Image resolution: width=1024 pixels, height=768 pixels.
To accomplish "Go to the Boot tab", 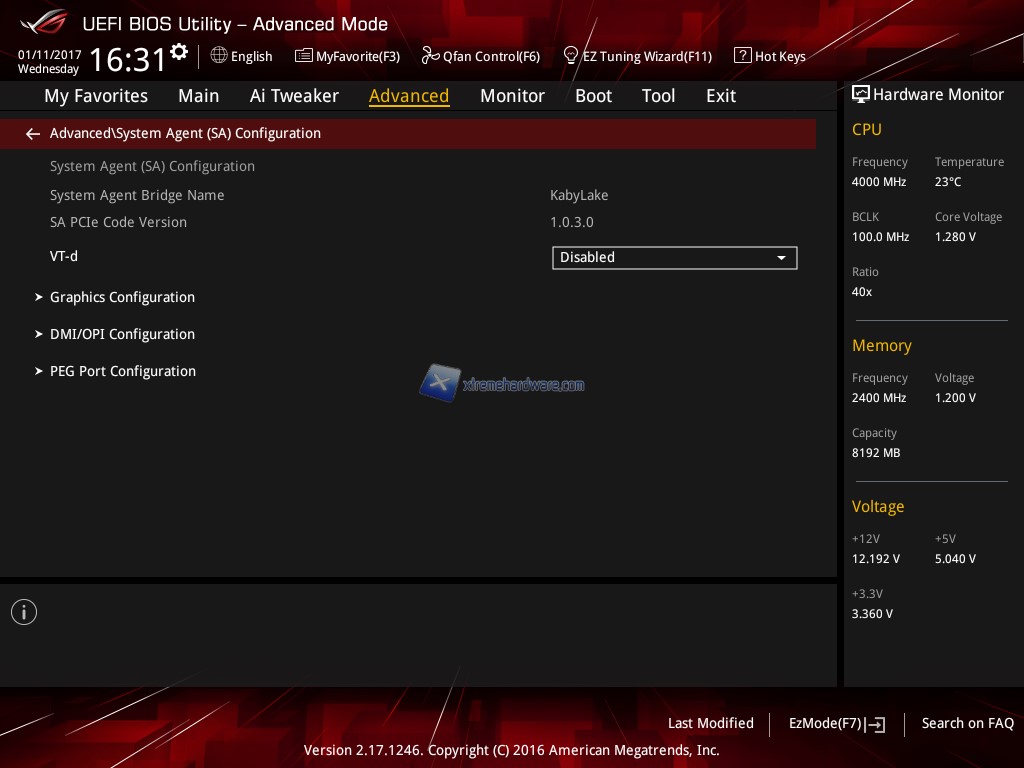I will coord(593,96).
